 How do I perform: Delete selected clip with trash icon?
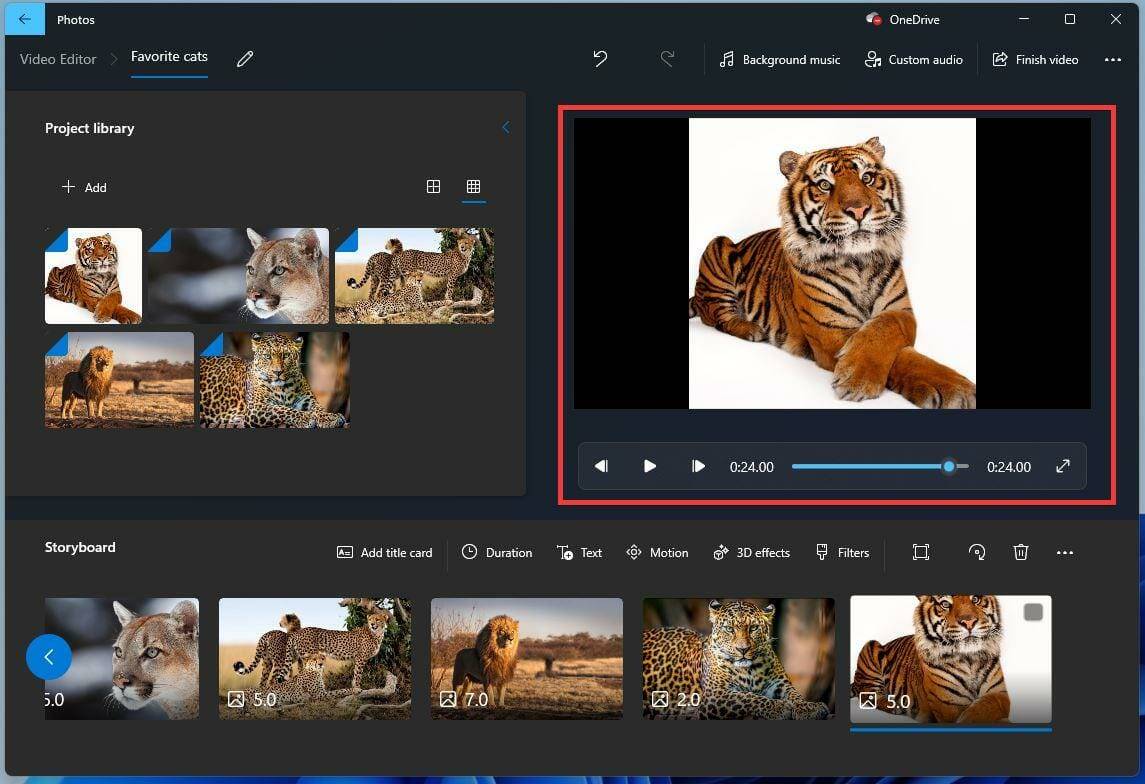click(1020, 552)
